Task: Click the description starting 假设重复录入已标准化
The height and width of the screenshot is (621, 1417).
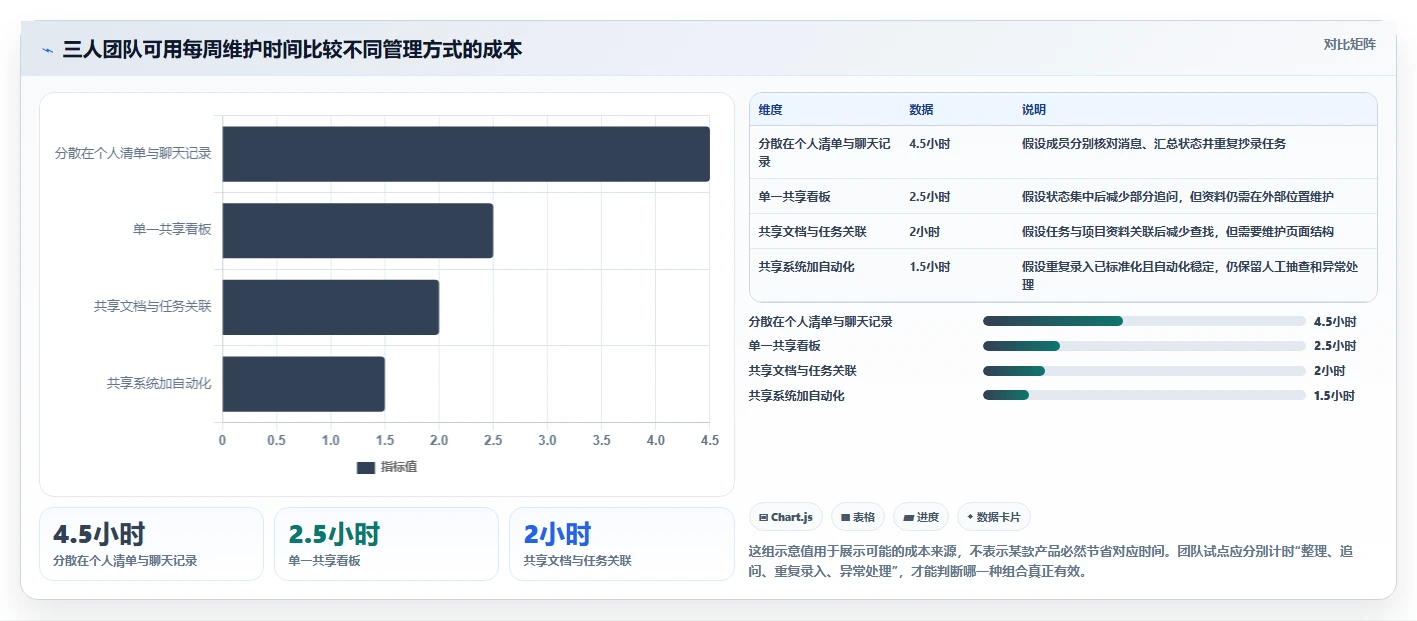Action: [x=1189, y=275]
